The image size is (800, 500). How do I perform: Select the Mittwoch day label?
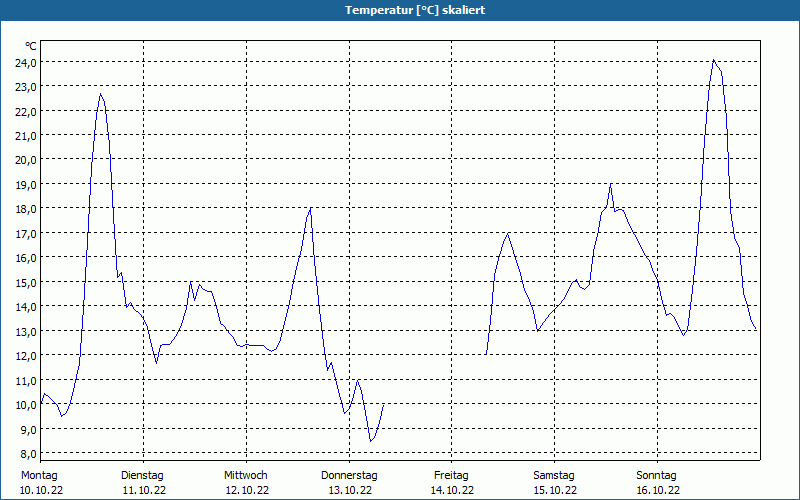(246, 476)
